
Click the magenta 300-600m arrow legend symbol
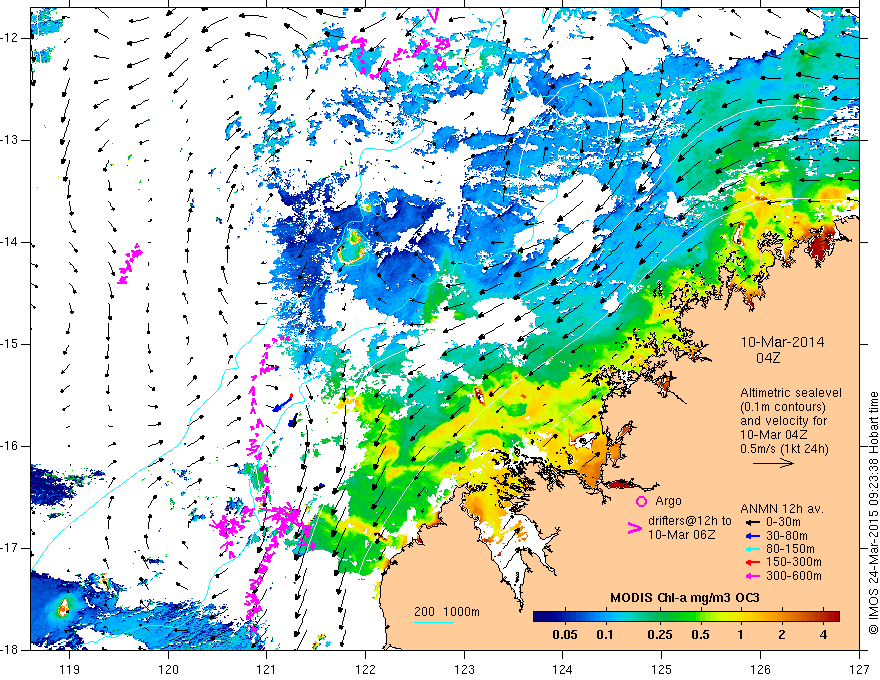tap(752, 576)
